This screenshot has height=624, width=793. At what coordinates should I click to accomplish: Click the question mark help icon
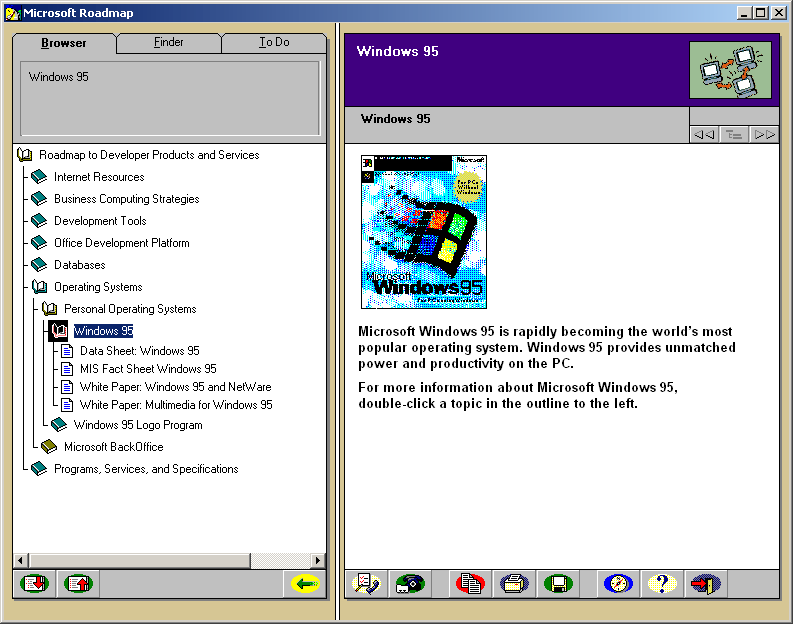click(x=662, y=584)
